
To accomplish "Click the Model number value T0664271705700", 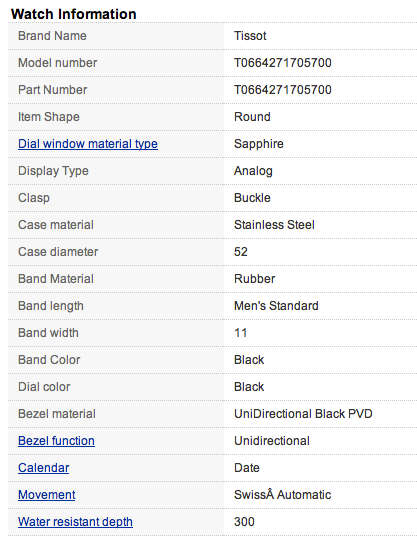I will click(x=283, y=63).
